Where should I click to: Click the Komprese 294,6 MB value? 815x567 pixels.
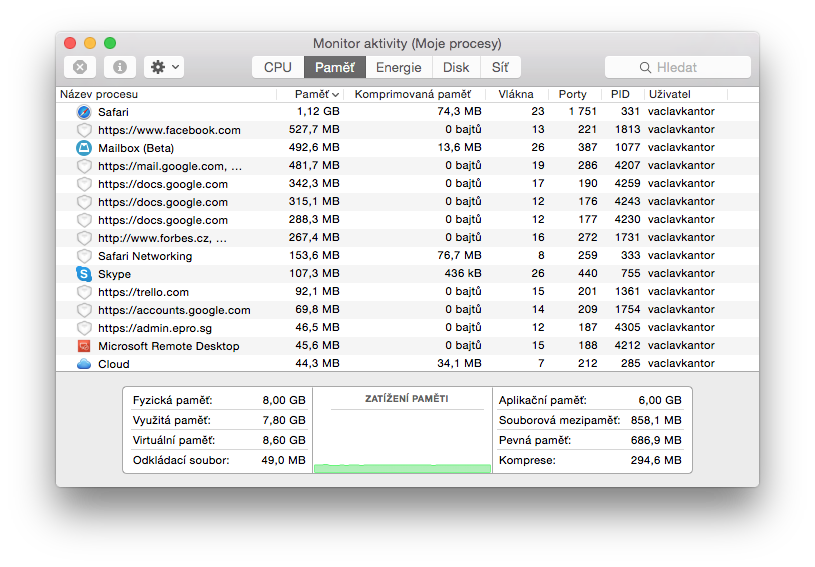pos(656,460)
